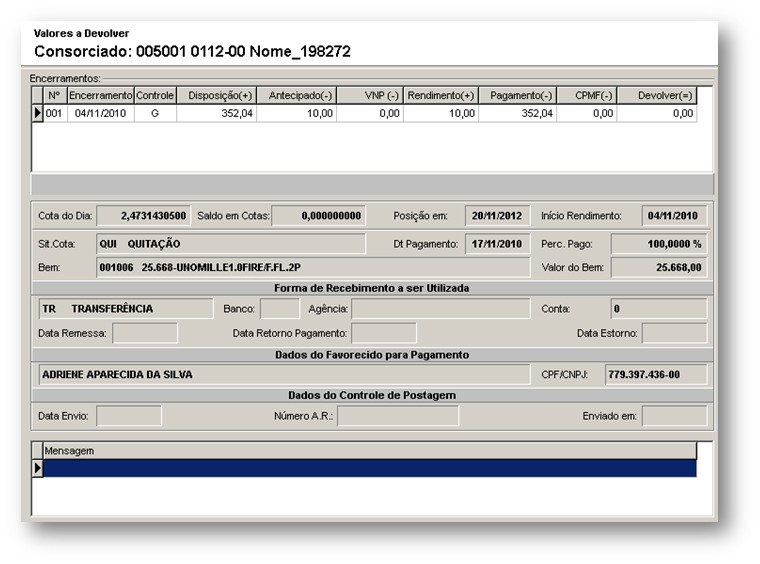The width and height of the screenshot is (760, 564).
Task: Click the Banco input field
Action: click(280, 309)
